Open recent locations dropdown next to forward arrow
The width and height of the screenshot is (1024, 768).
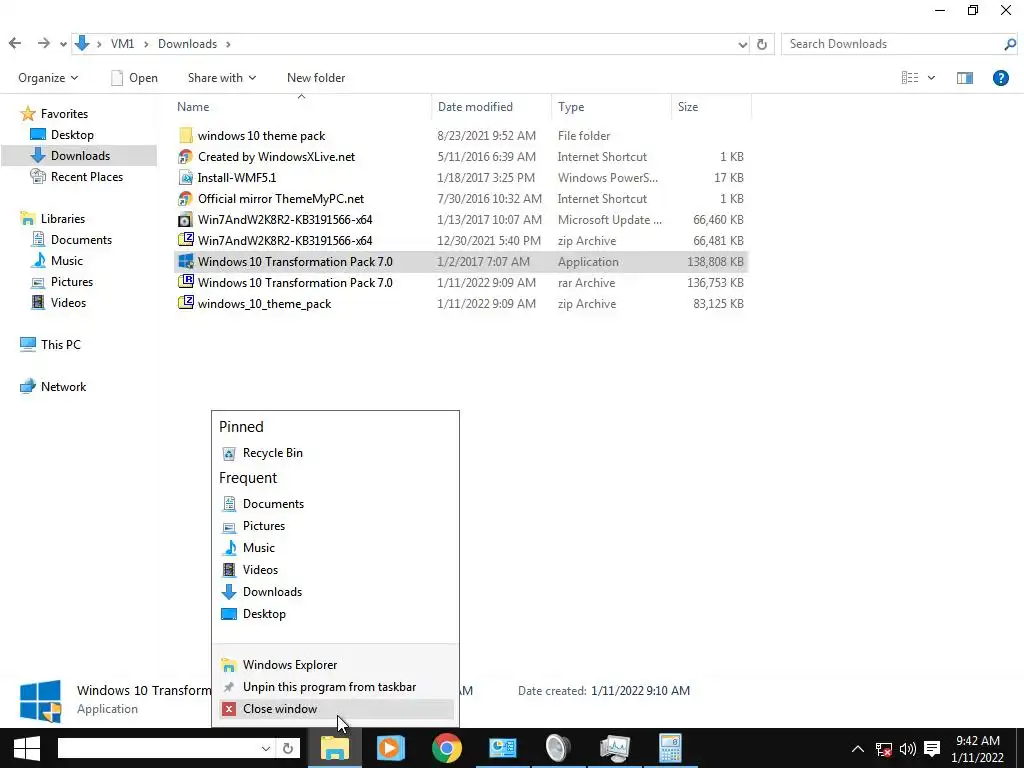pyautogui.click(x=63, y=44)
